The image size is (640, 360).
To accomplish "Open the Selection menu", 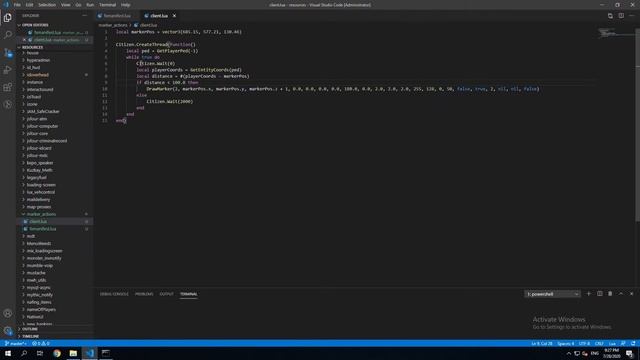I will click(47, 5).
